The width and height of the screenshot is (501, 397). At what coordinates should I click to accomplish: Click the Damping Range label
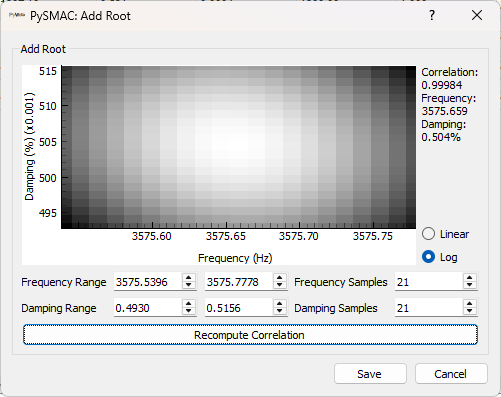click(59, 308)
